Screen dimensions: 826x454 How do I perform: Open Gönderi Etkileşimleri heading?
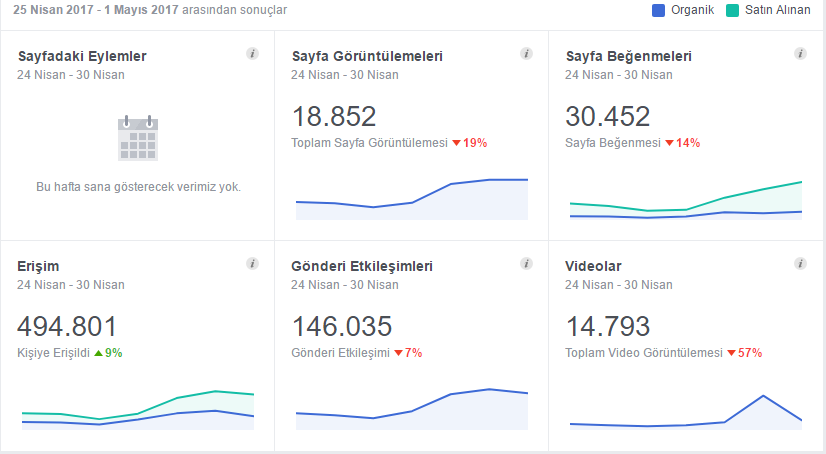click(362, 267)
